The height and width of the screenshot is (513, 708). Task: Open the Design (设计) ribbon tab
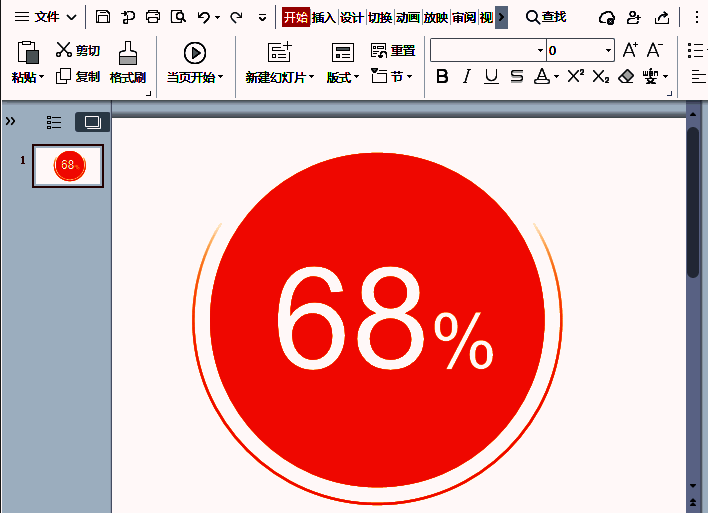tap(351, 17)
